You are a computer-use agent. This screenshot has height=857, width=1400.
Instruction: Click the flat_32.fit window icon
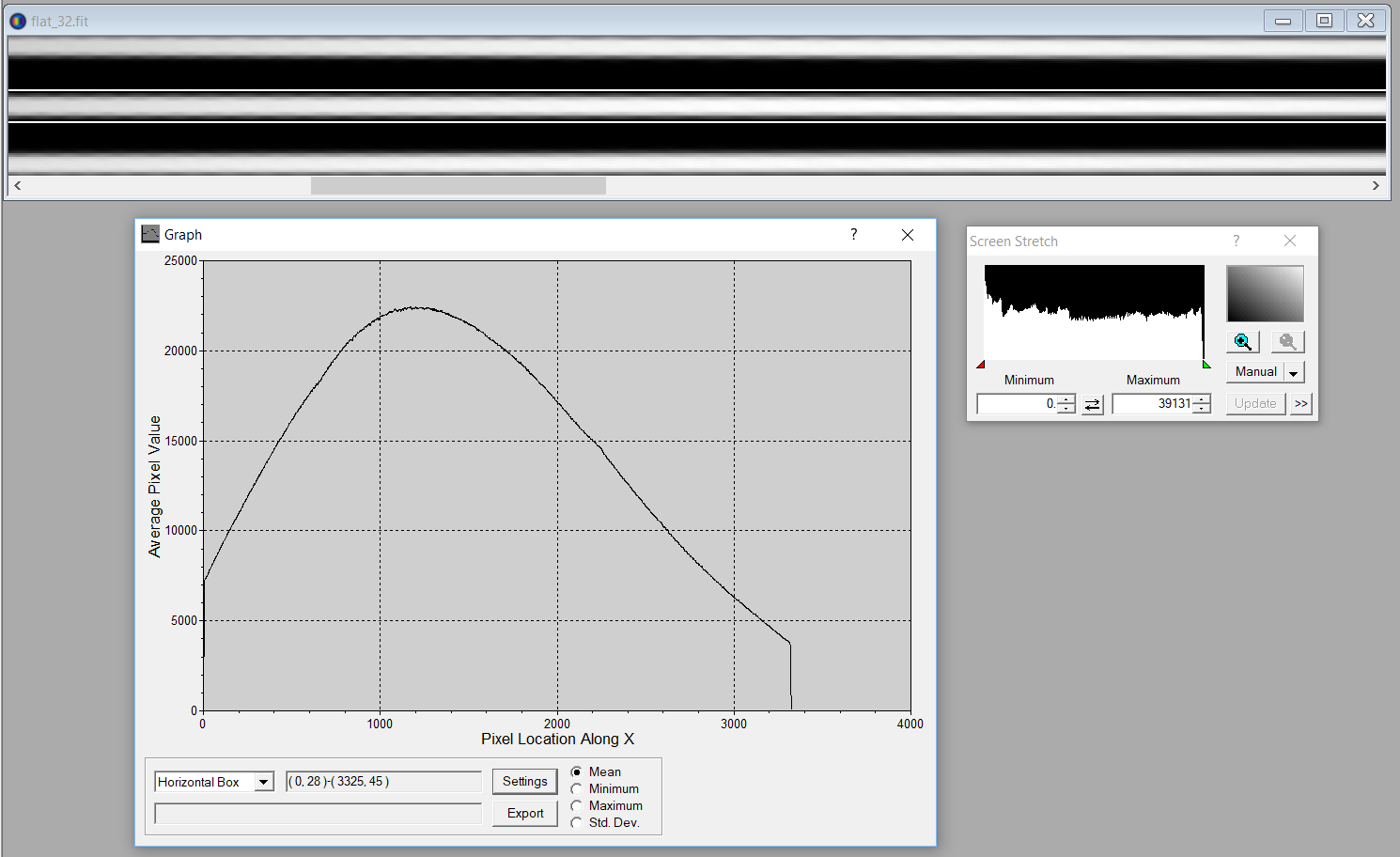point(18,21)
